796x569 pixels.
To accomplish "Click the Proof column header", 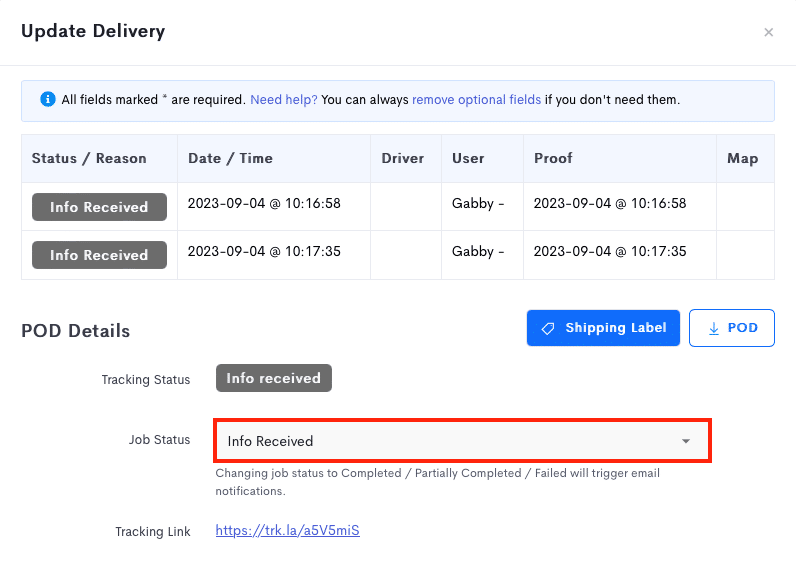I will click(553, 158).
